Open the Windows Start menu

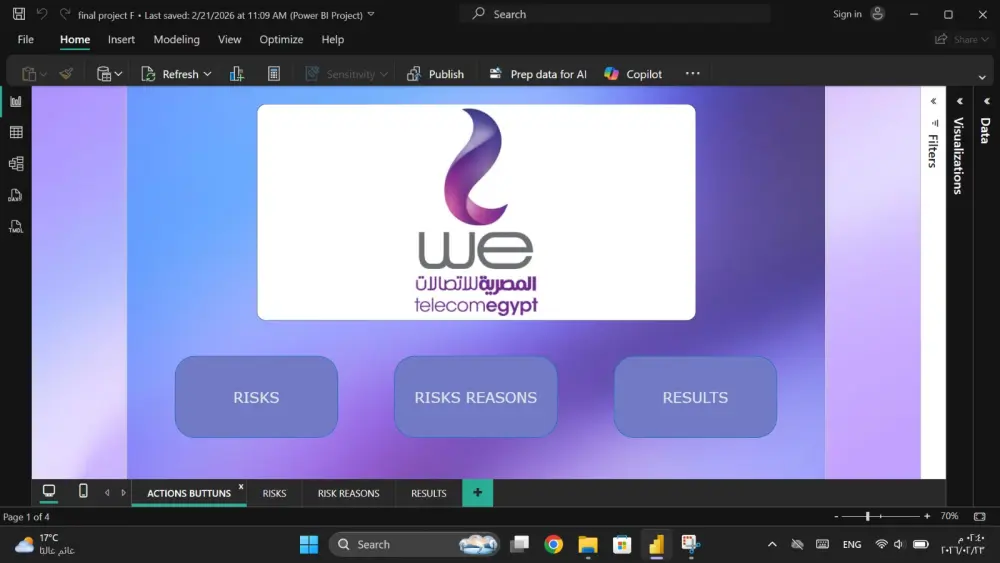(x=309, y=545)
